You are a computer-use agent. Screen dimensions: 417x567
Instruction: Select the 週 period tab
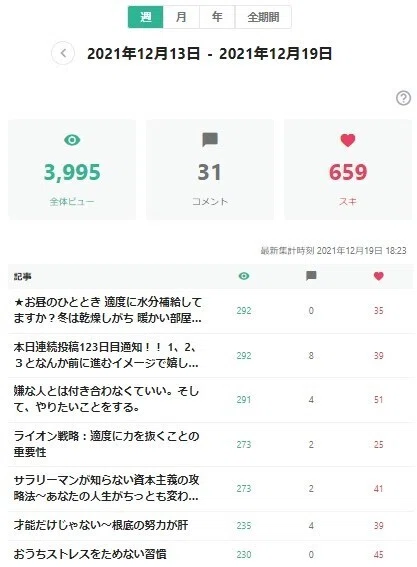[146, 17]
